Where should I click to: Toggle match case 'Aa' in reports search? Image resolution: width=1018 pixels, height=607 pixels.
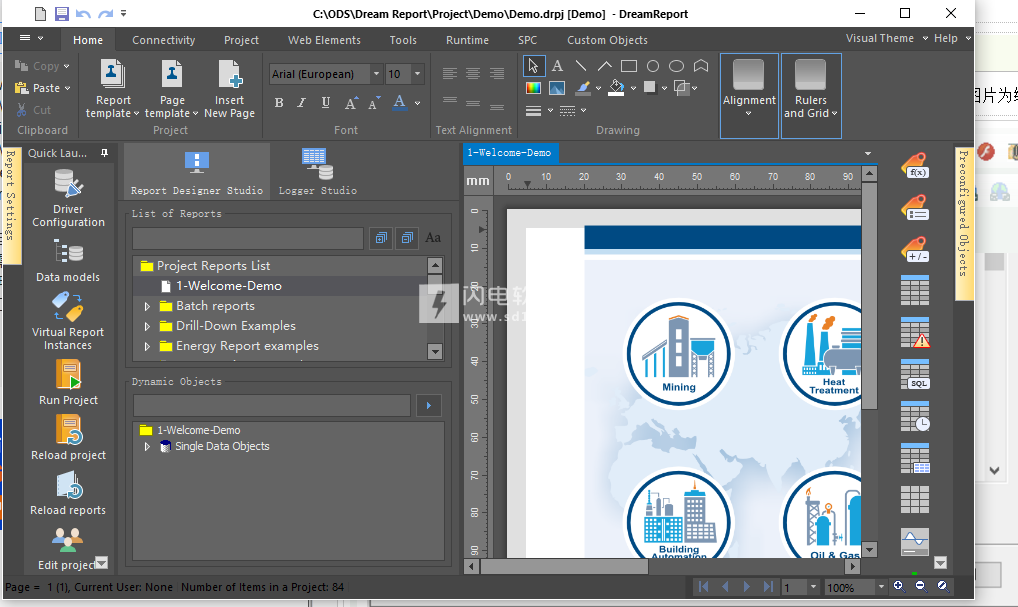click(433, 238)
